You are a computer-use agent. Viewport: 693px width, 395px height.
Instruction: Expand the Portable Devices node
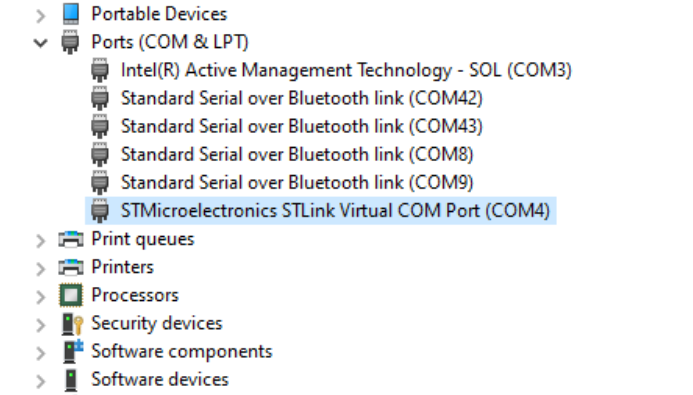[41, 16]
